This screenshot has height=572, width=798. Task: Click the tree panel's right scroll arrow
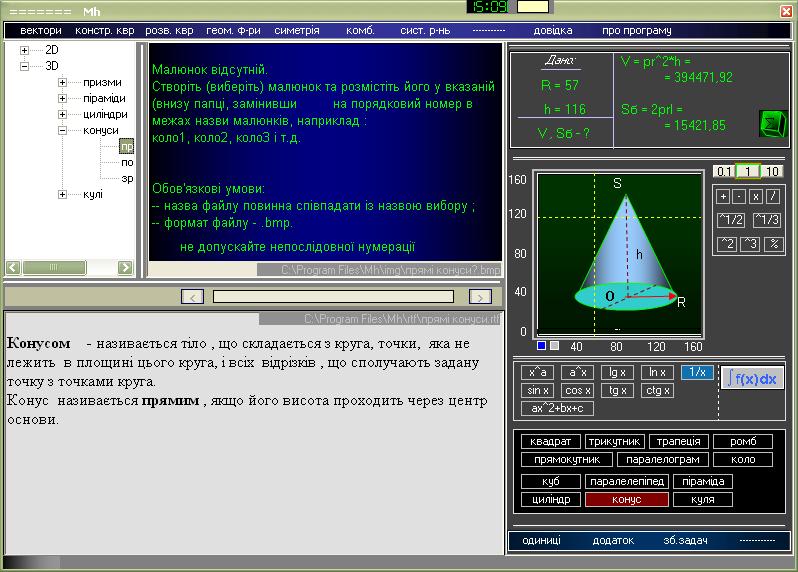click(125, 267)
